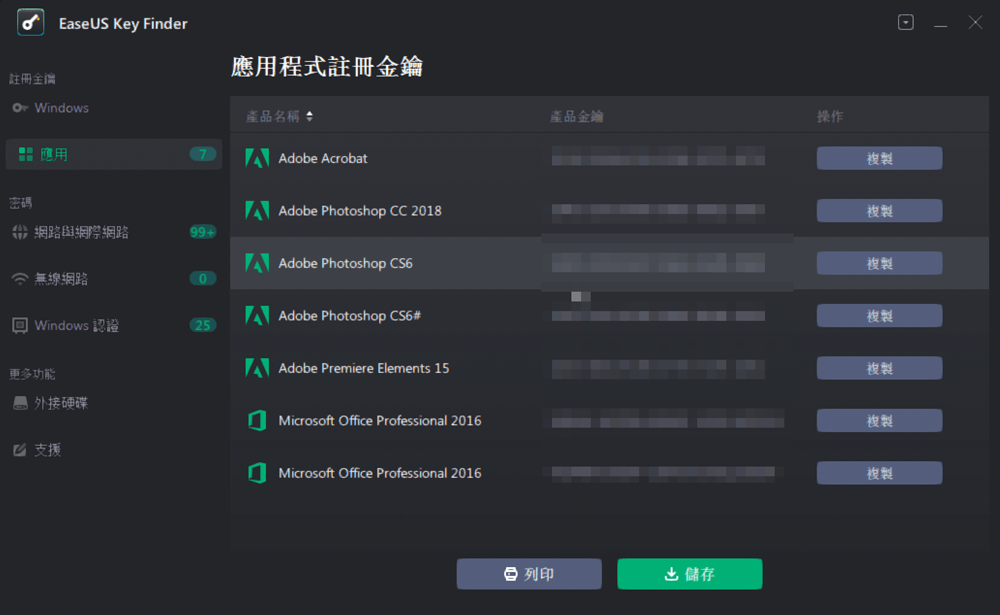Copy the Adobe Photoshop CS6# key

coord(879,315)
